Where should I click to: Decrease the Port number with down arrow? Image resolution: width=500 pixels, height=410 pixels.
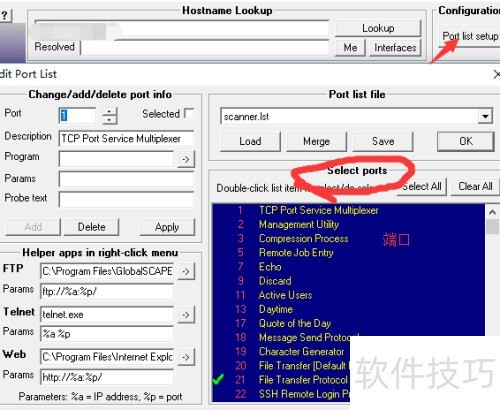tap(109, 120)
